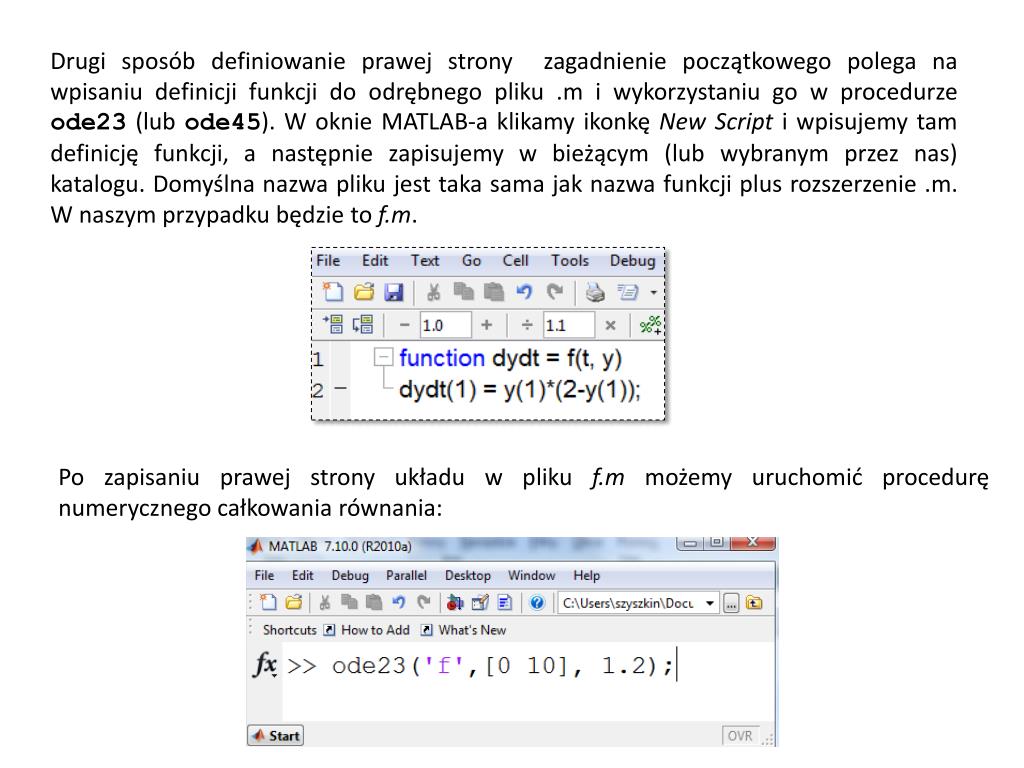1024x768 pixels.
Task: Open Edit menu in MATLAB main window
Action: click(302, 575)
